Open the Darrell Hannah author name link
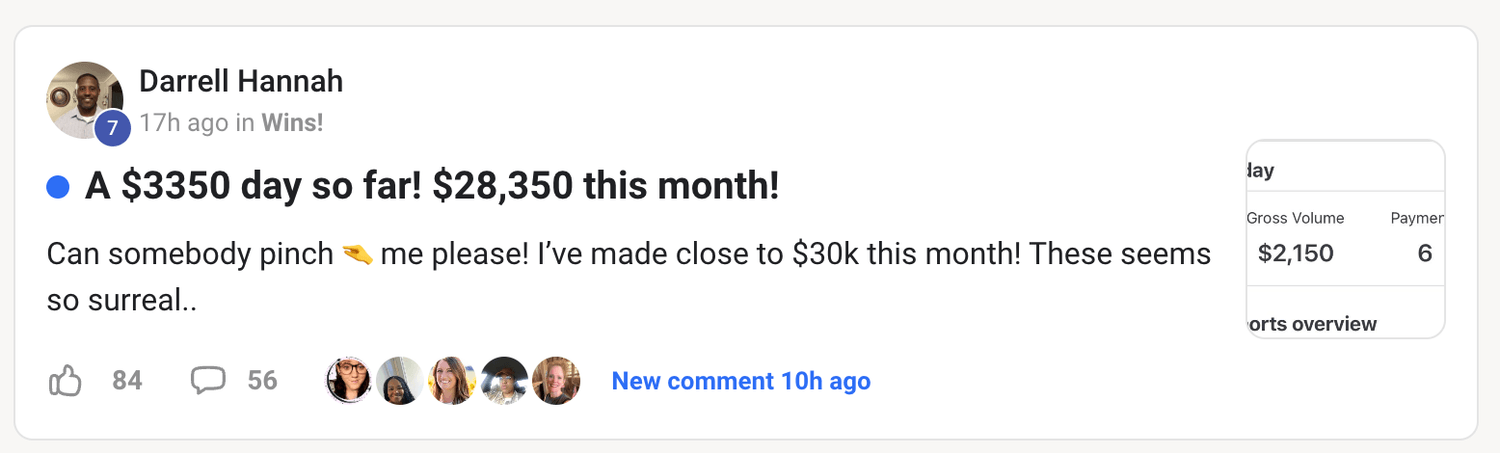 coord(241,81)
